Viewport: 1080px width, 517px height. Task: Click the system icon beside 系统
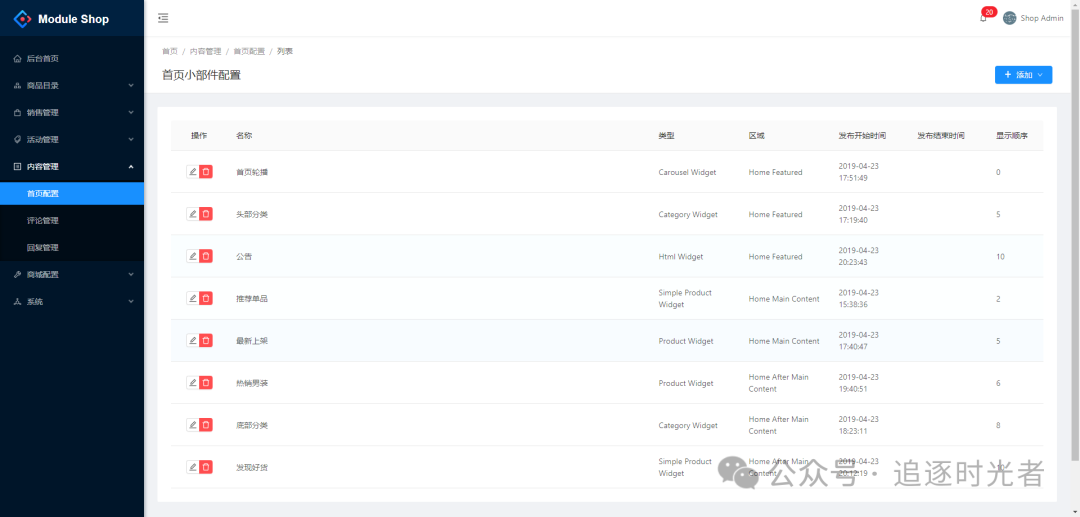[17, 302]
